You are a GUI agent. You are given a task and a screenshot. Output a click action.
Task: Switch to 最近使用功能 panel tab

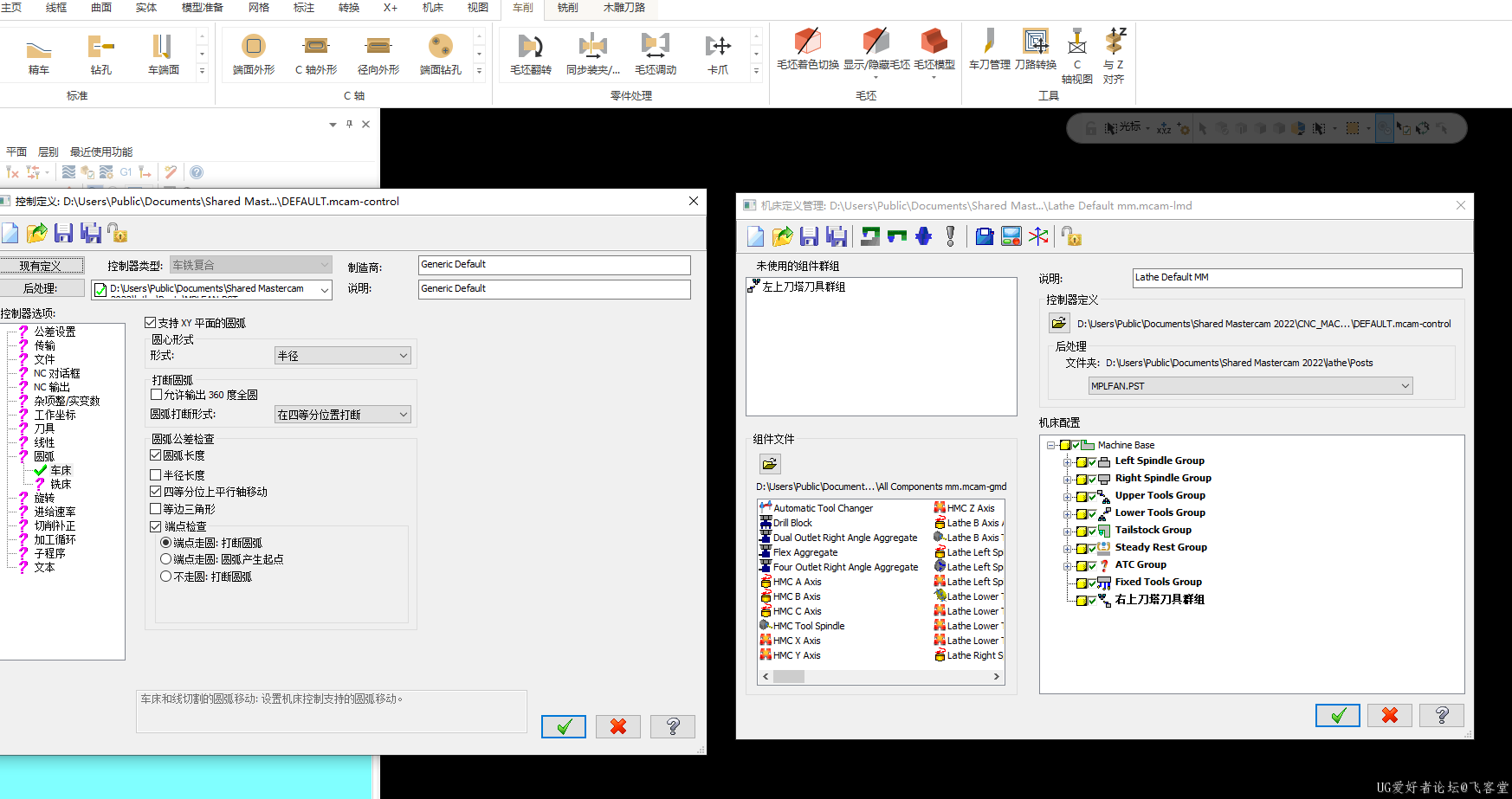click(101, 151)
